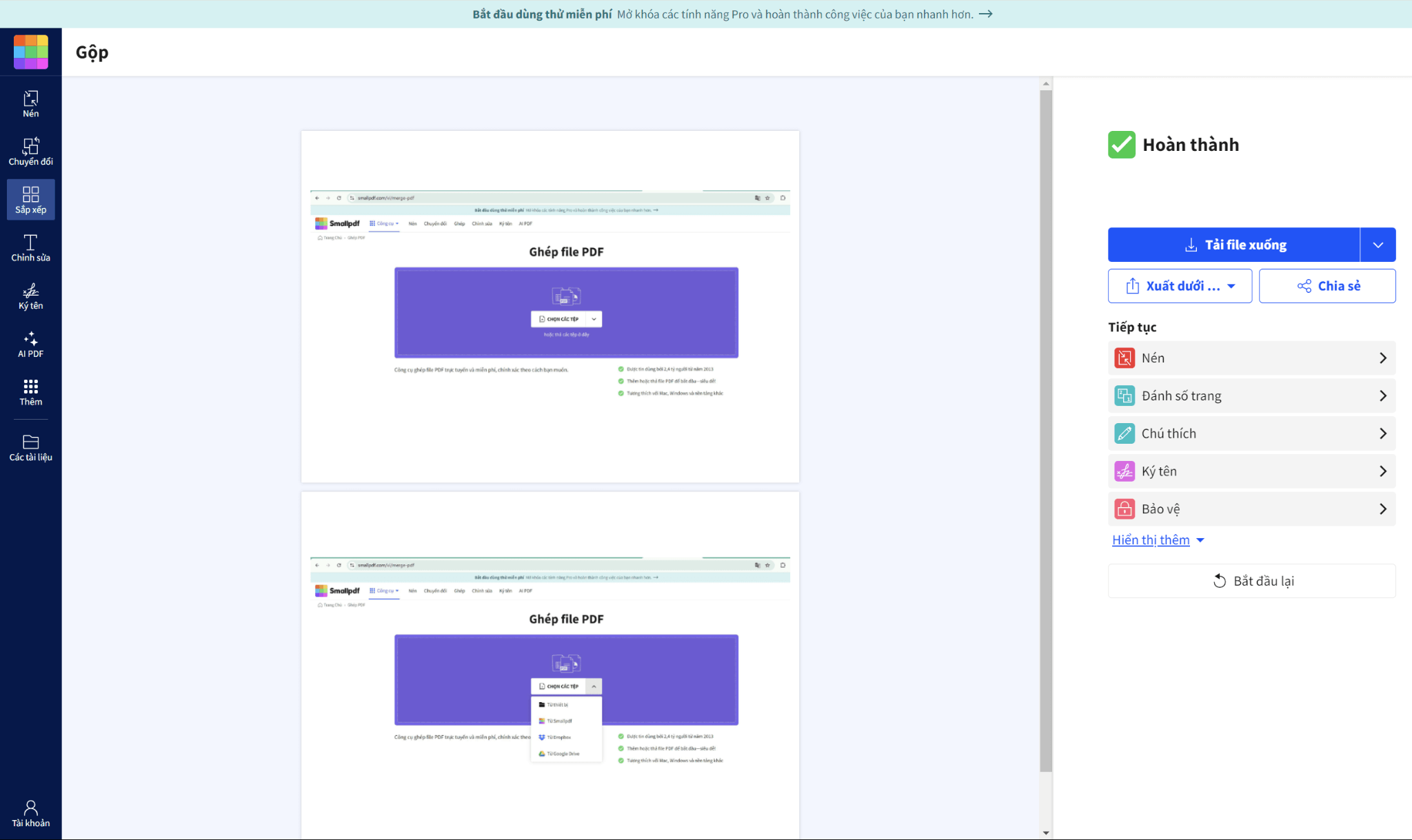
Task: Click the Chia sẻ share button
Action: pyautogui.click(x=1327, y=286)
